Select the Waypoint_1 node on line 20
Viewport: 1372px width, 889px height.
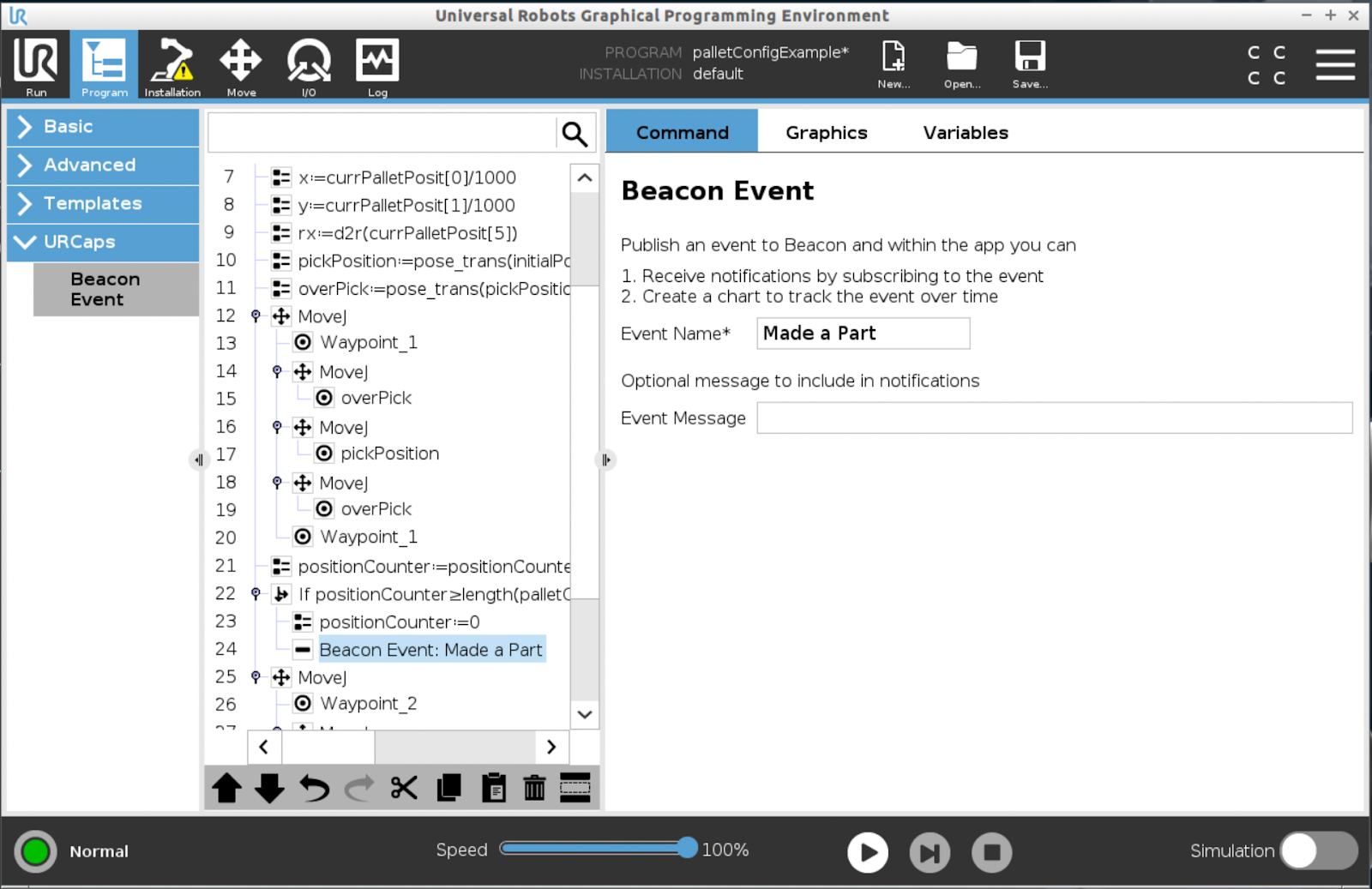[369, 538]
